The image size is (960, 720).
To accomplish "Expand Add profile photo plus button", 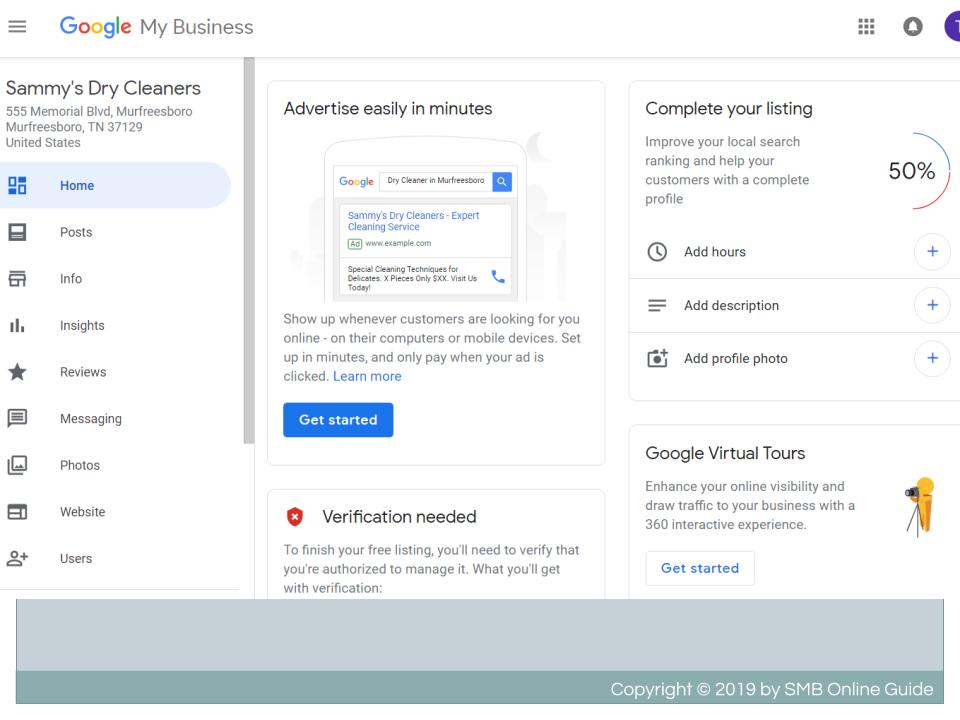I will pyautogui.click(x=931, y=358).
